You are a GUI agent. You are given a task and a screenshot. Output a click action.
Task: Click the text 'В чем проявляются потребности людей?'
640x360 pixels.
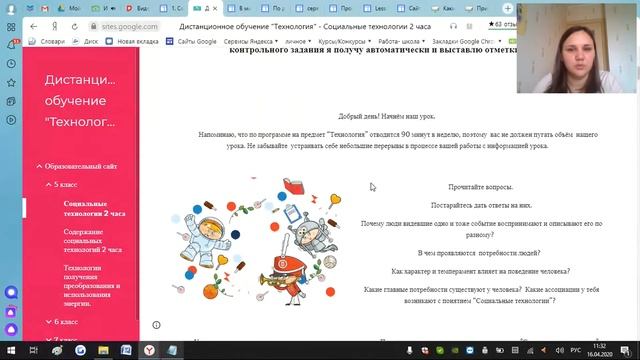click(479, 253)
